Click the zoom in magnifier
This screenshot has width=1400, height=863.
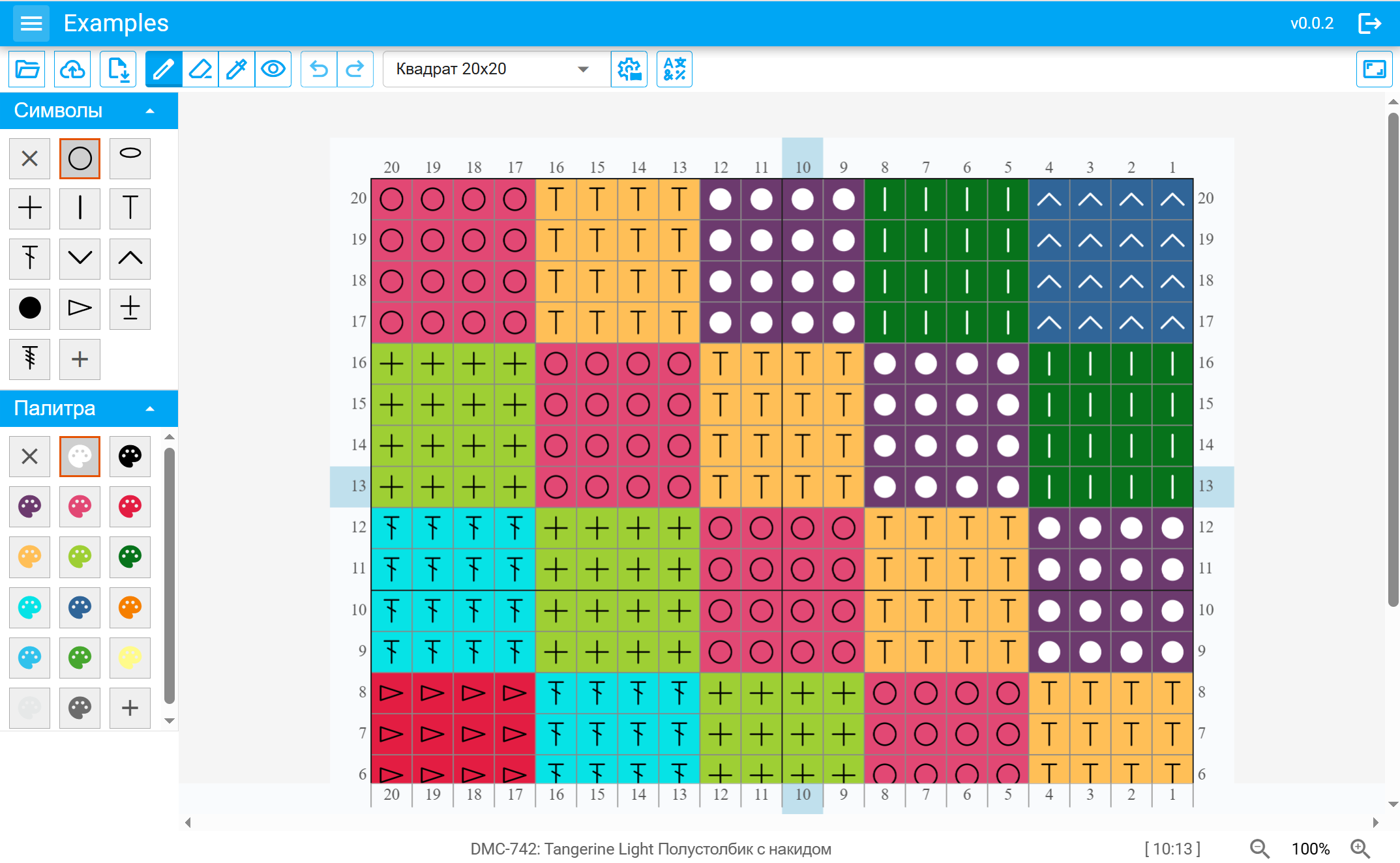(x=1360, y=849)
